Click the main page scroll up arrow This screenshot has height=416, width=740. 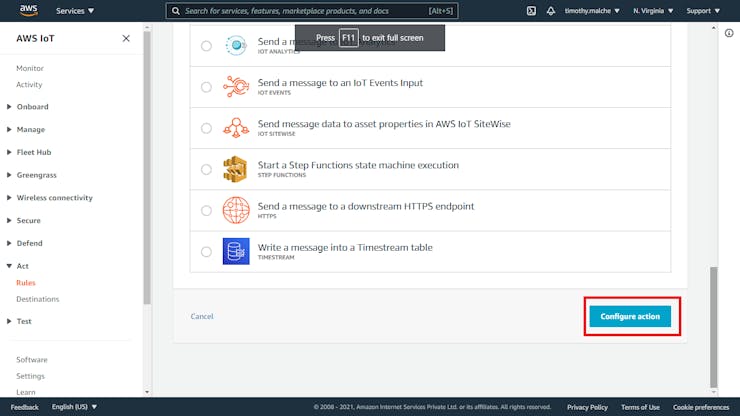pyautogui.click(x=714, y=28)
